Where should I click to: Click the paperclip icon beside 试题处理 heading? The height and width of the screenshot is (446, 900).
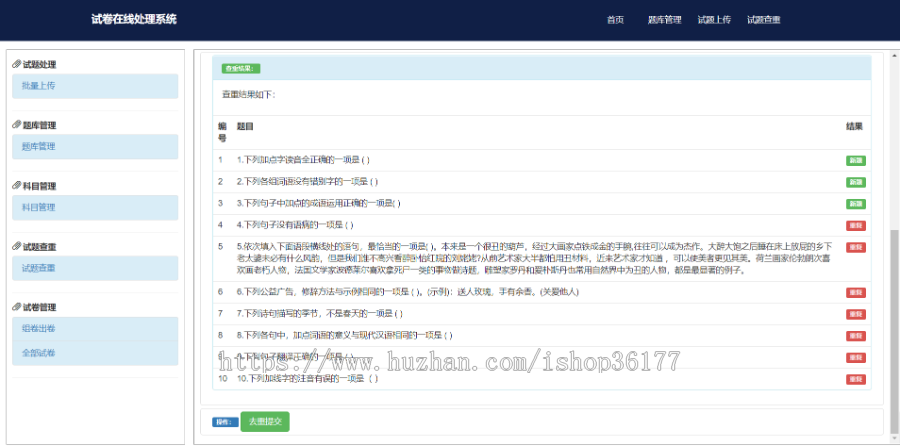(17, 65)
